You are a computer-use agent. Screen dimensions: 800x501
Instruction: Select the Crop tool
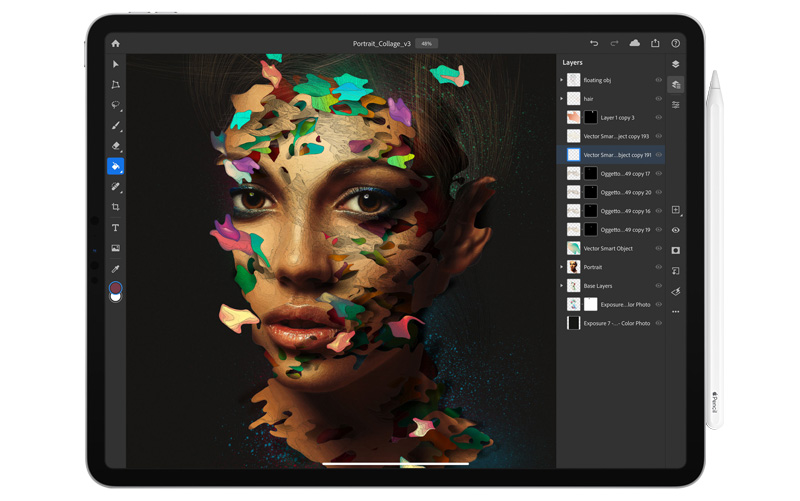(115, 207)
